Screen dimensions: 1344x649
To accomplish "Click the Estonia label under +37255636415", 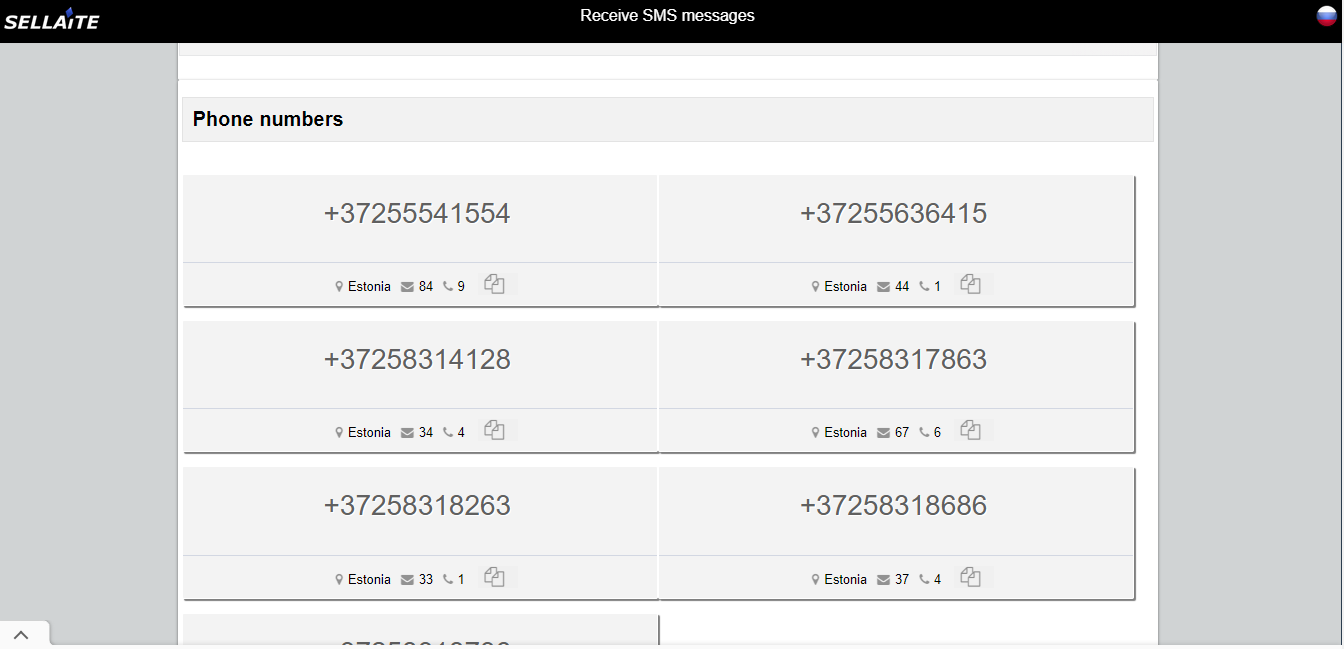I will [x=844, y=286].
